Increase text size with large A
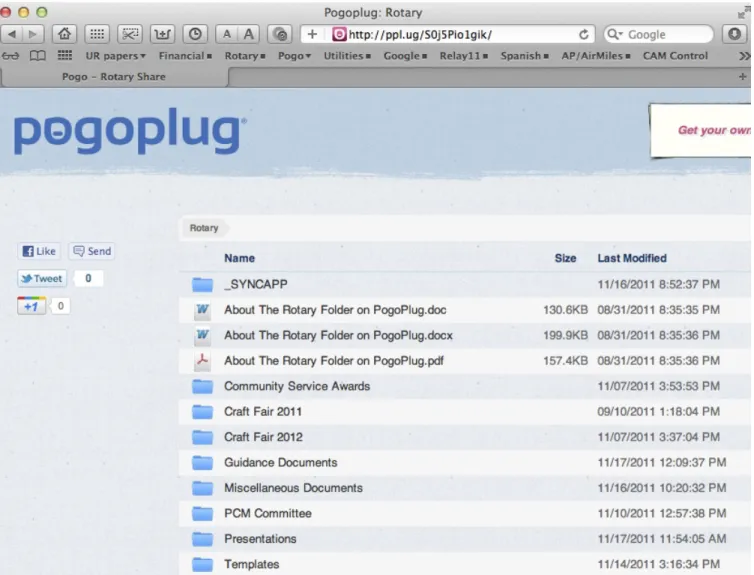The image size is (754, 575). pos(249,34)
